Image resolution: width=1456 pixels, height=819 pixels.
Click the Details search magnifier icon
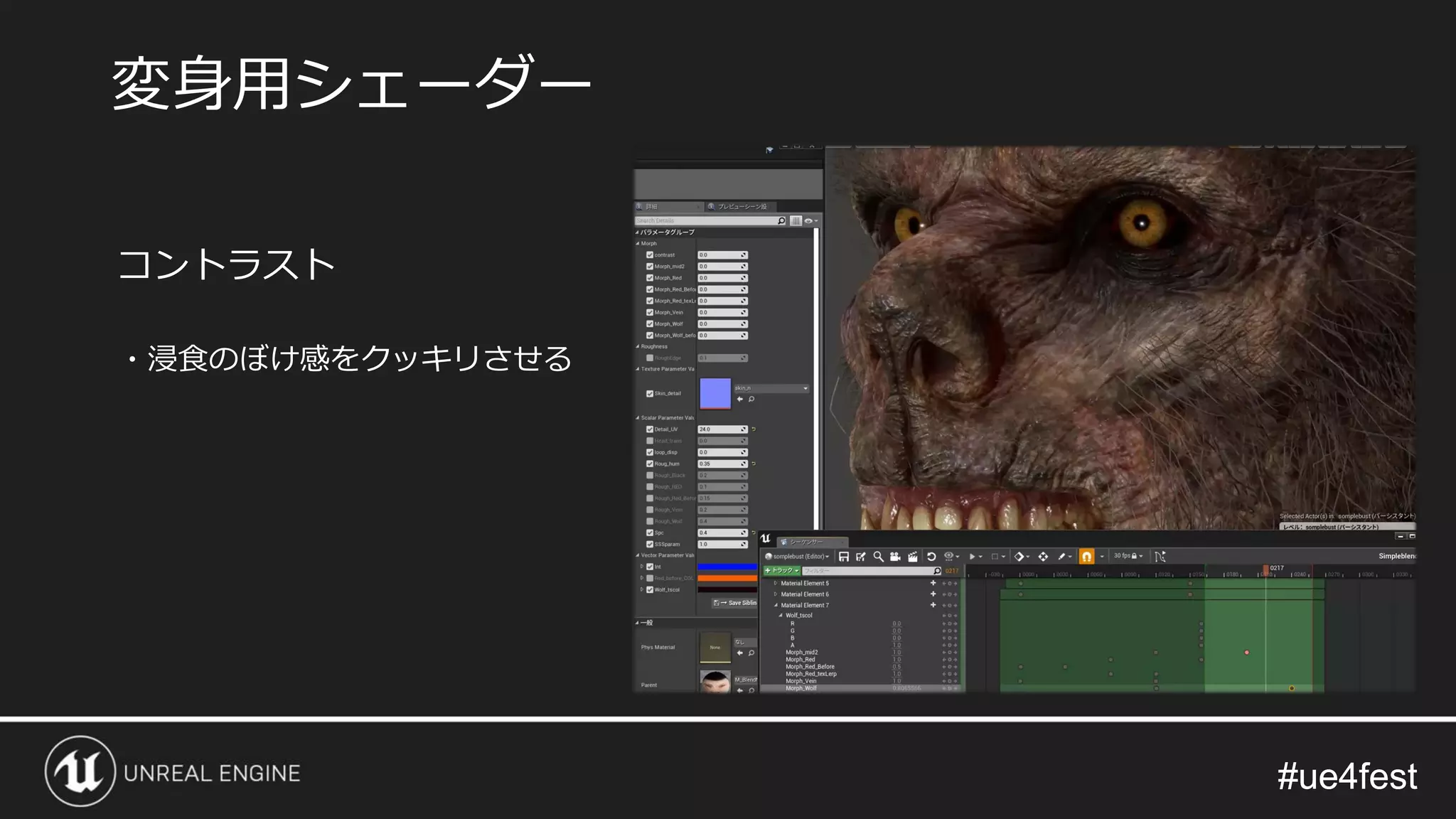[781, 221]
